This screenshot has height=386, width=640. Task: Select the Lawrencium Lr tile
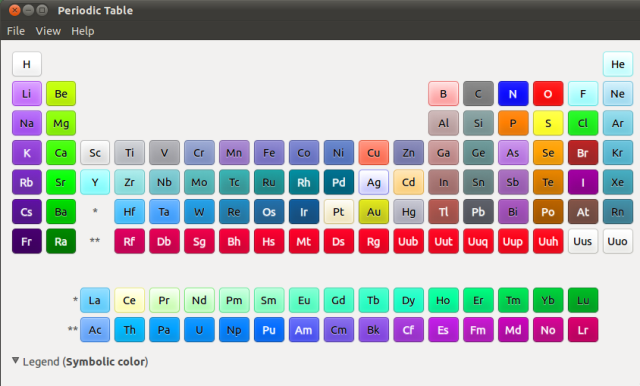583,330
